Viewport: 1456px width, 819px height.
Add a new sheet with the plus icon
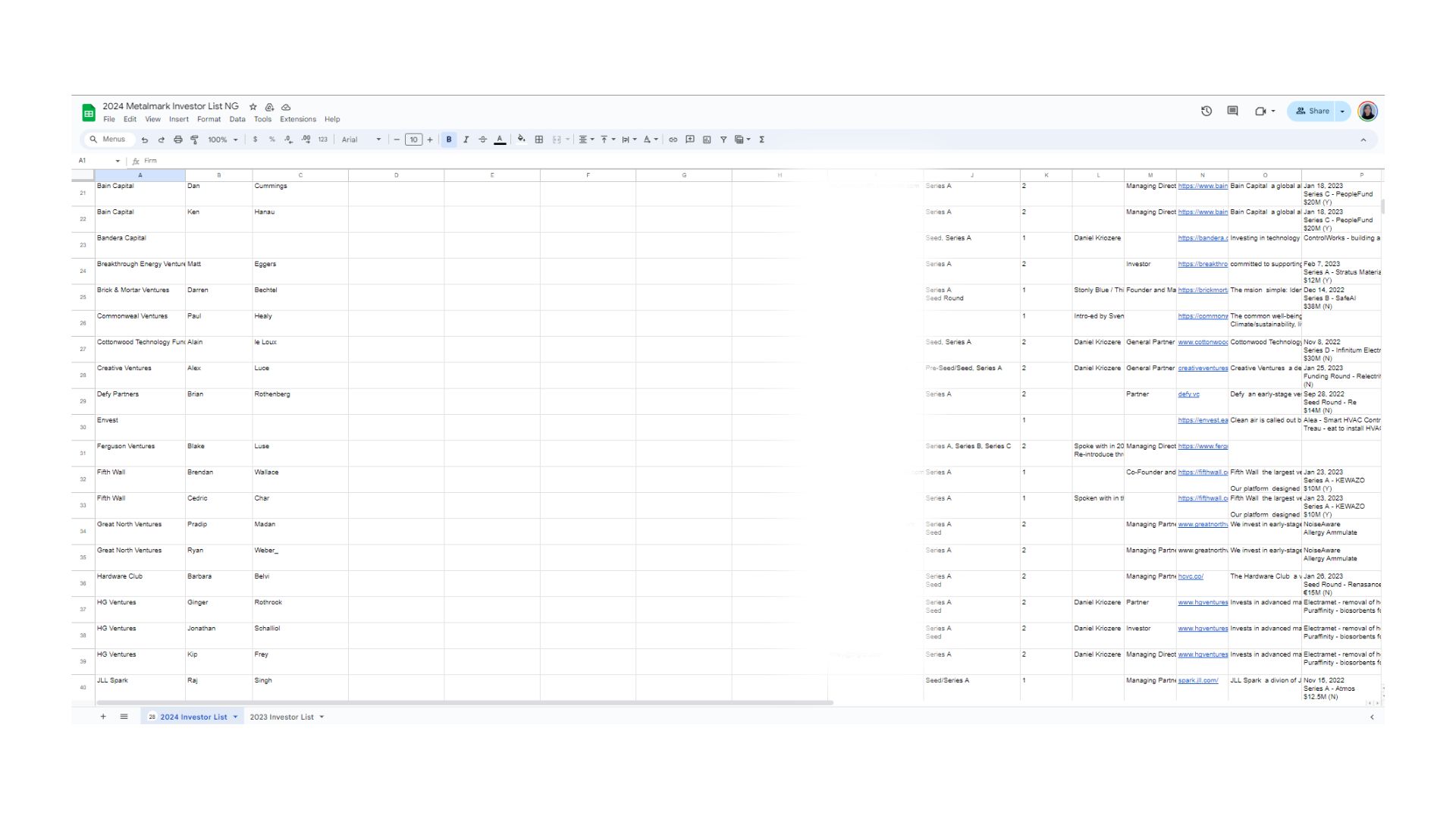pyautogui.click(x=103, y=717)
